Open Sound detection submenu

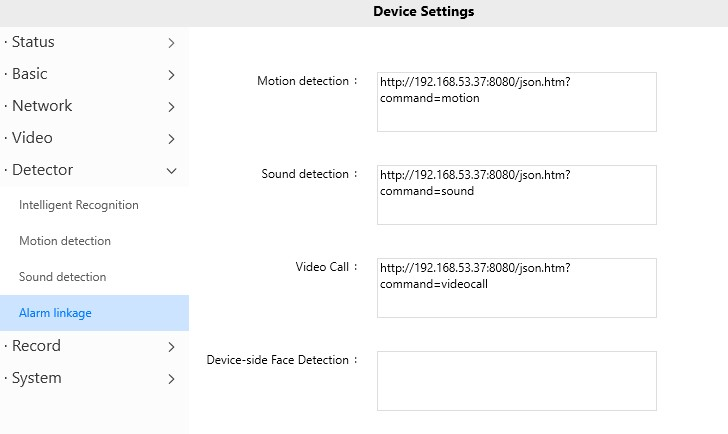click(62, 277)
